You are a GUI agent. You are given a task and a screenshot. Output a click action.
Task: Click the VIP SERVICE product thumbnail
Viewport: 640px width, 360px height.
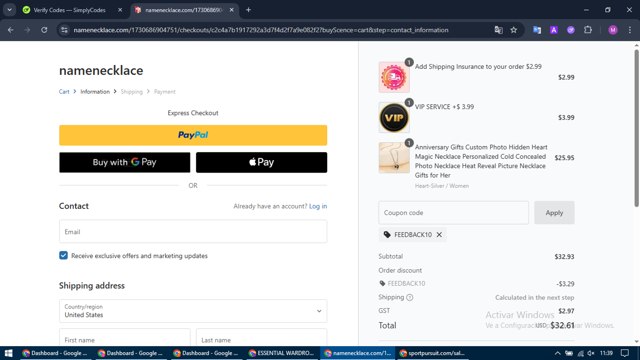[x=394, y=118]
